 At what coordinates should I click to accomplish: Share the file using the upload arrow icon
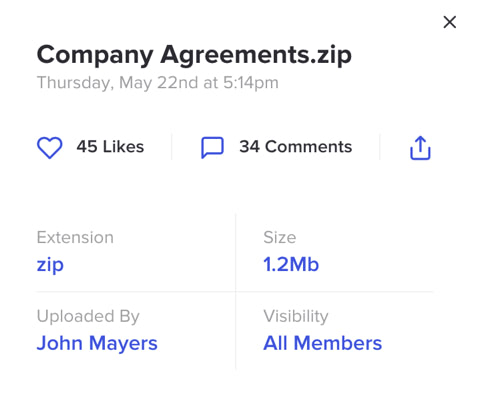click(420, 148)
